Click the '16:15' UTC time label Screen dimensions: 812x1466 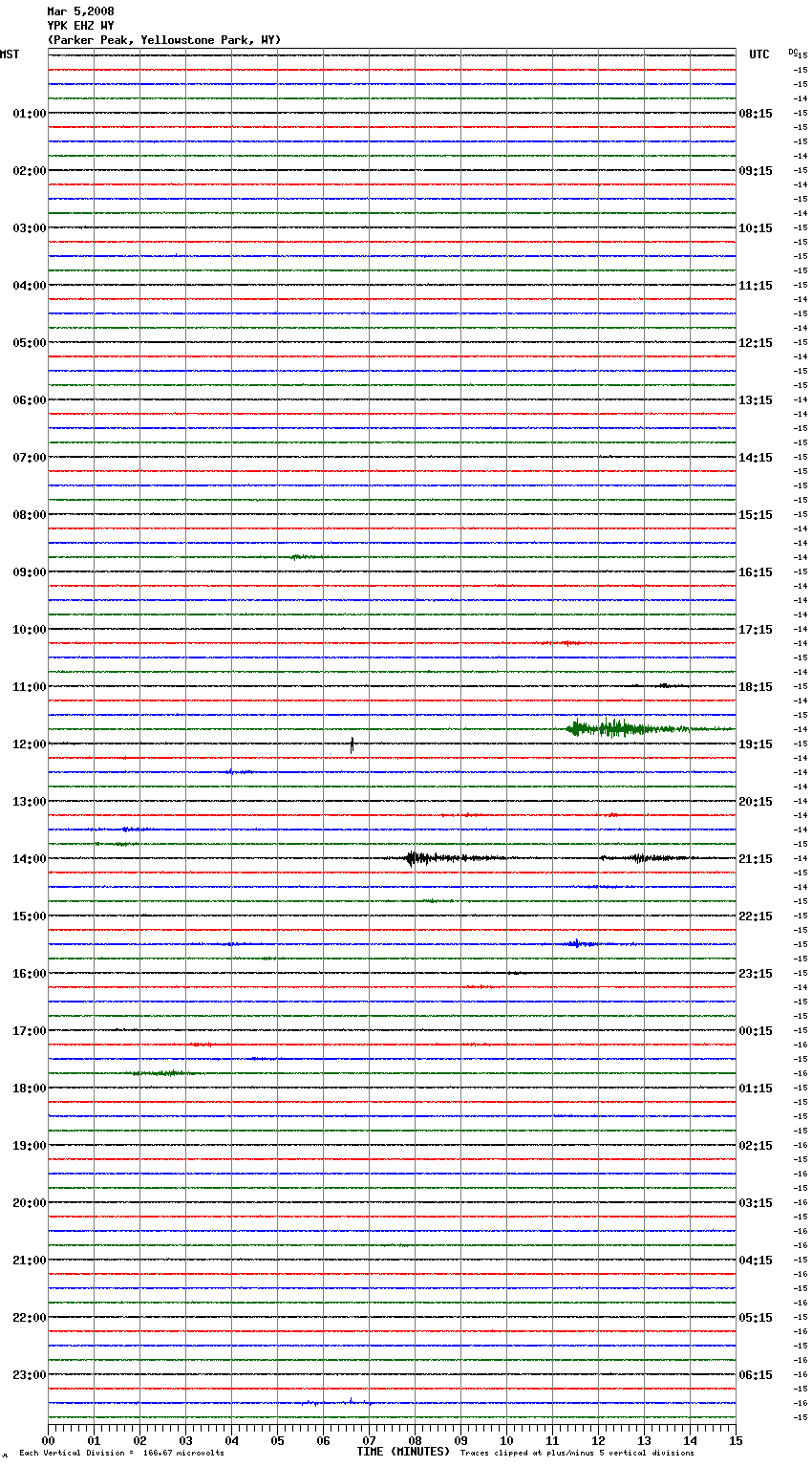(x=756, y=572)
